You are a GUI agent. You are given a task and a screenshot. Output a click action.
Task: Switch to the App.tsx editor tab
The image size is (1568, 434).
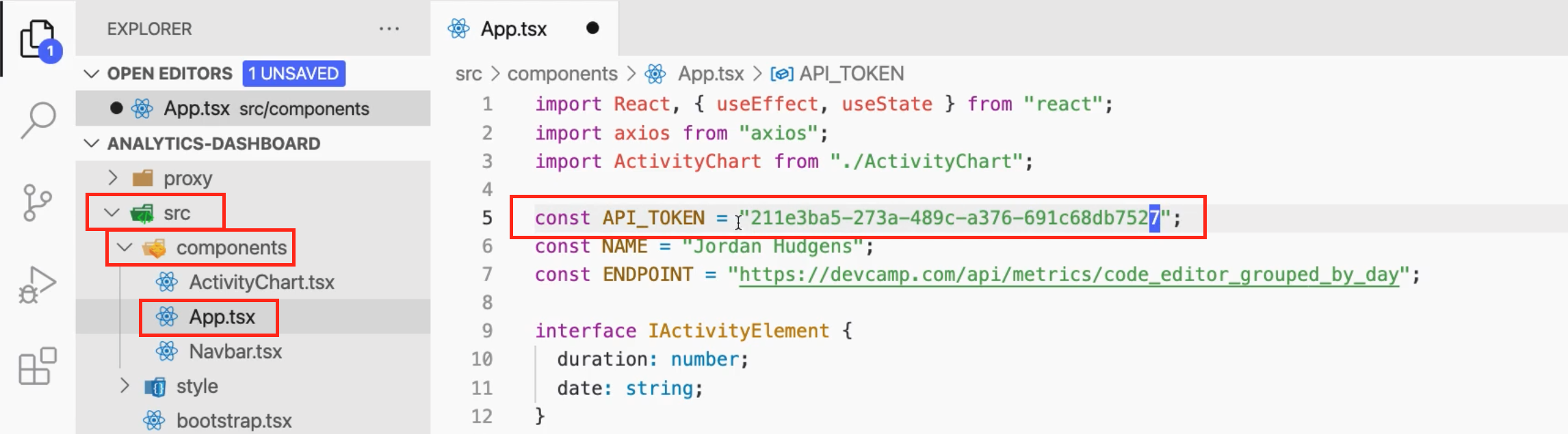(512, 28)
